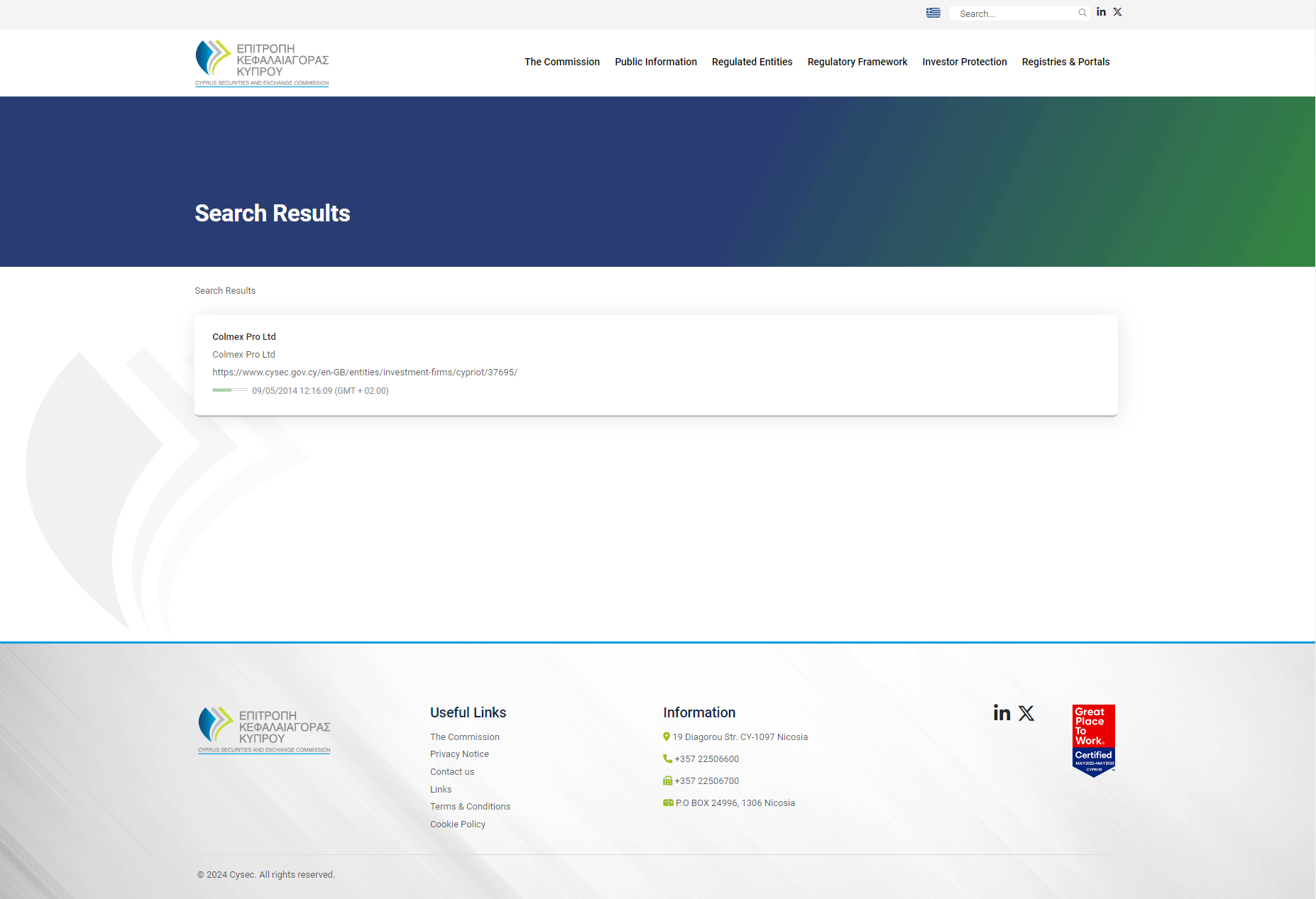Click the relevance bar on the Colmex result
1316x899 pixels.
(x=230, y=390)
